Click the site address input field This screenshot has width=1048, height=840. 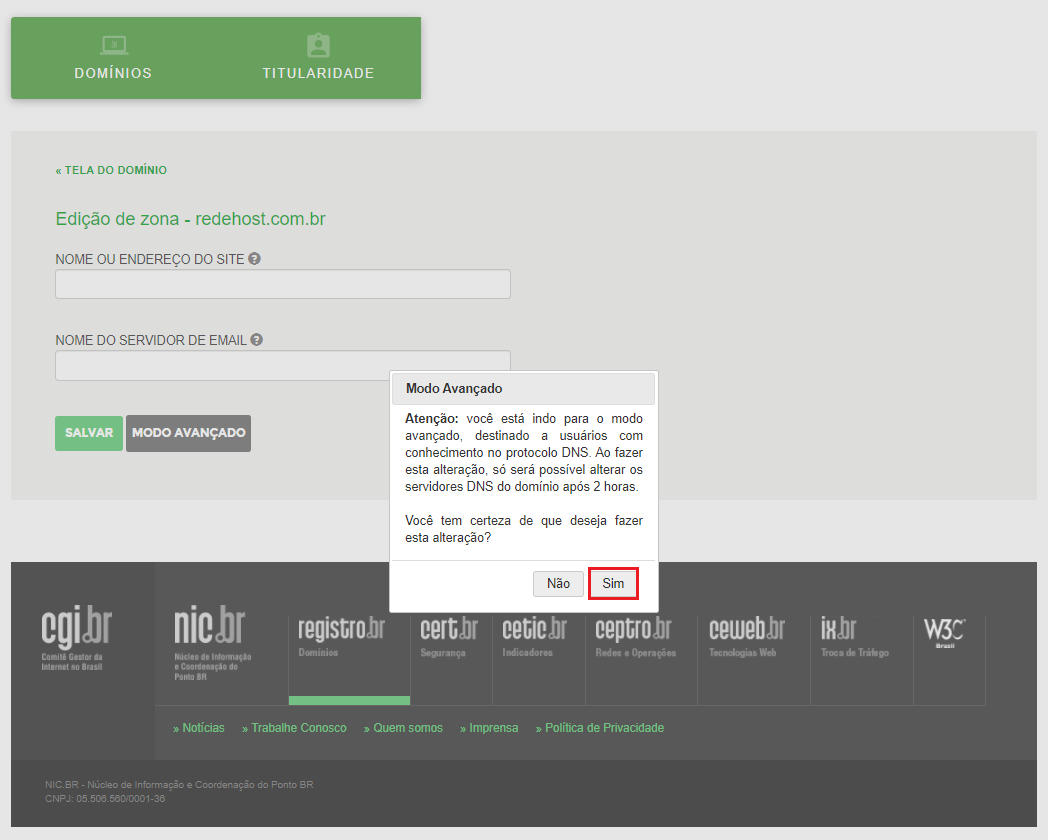[282, 284]
